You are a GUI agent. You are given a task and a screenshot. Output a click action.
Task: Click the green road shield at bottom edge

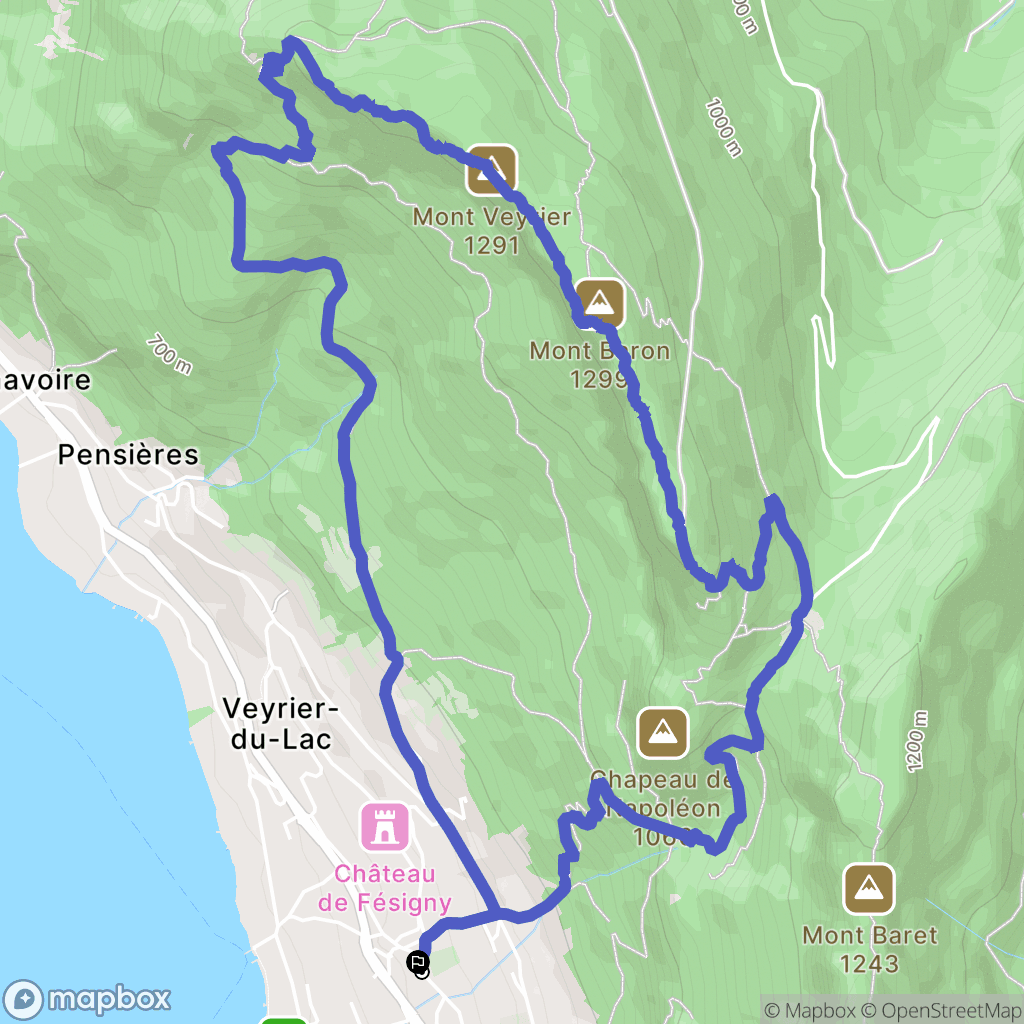tap(283, 1019)
